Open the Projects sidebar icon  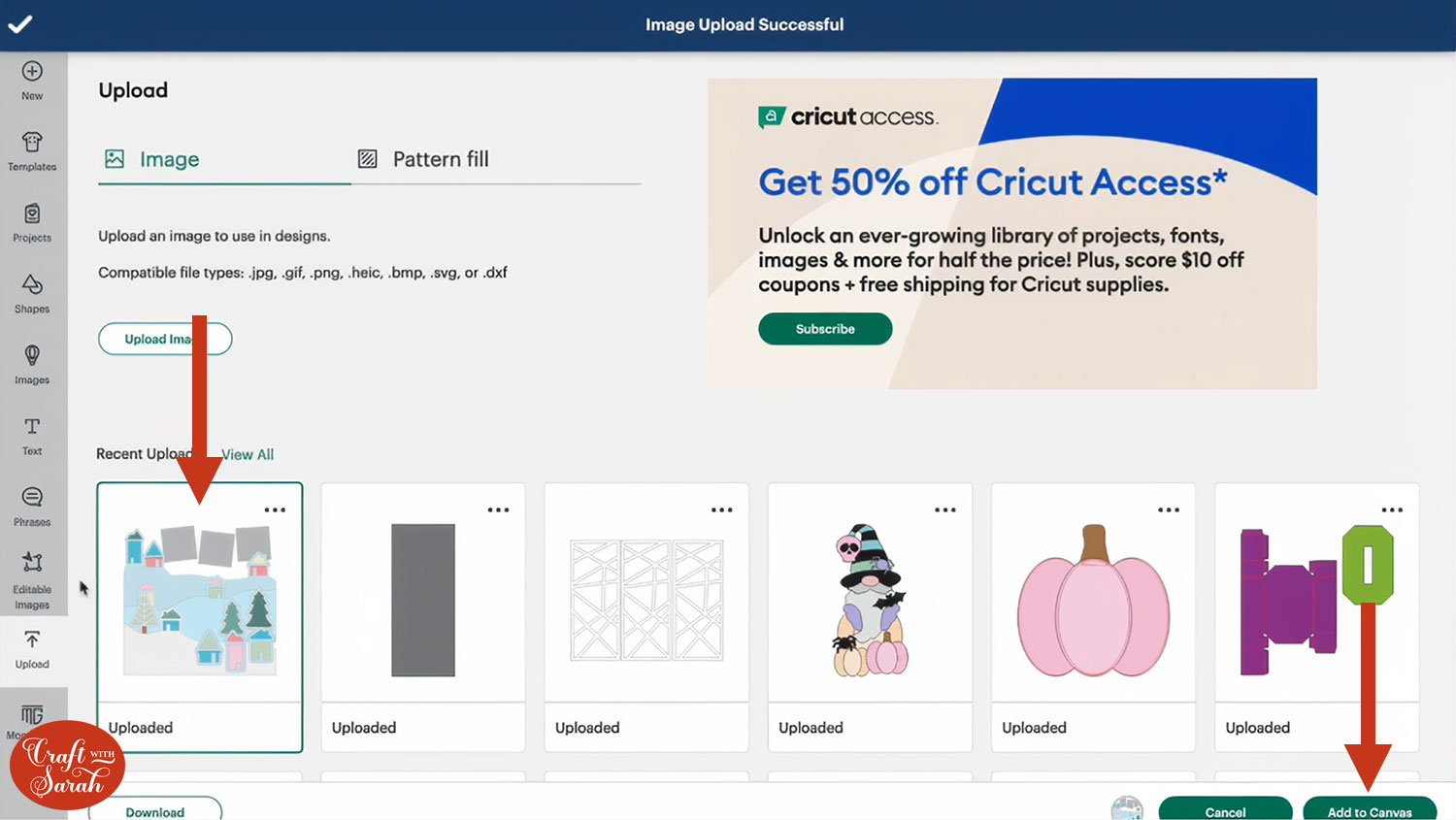32,213
